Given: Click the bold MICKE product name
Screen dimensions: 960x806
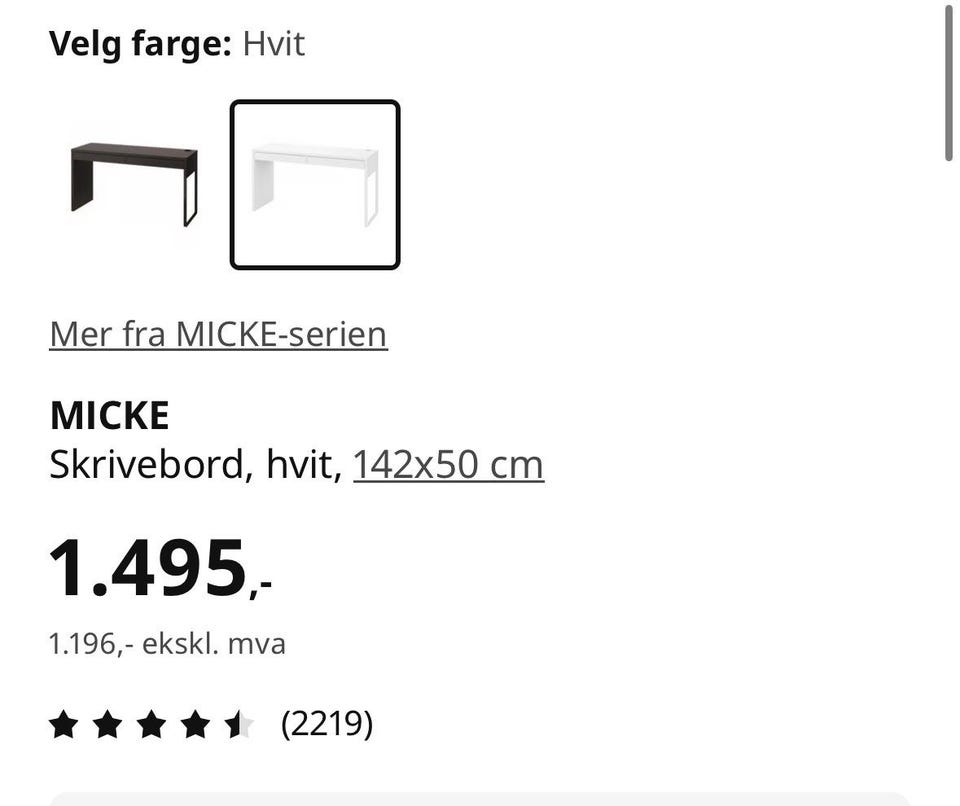Looking at the screenshot, I should (109, 415).
